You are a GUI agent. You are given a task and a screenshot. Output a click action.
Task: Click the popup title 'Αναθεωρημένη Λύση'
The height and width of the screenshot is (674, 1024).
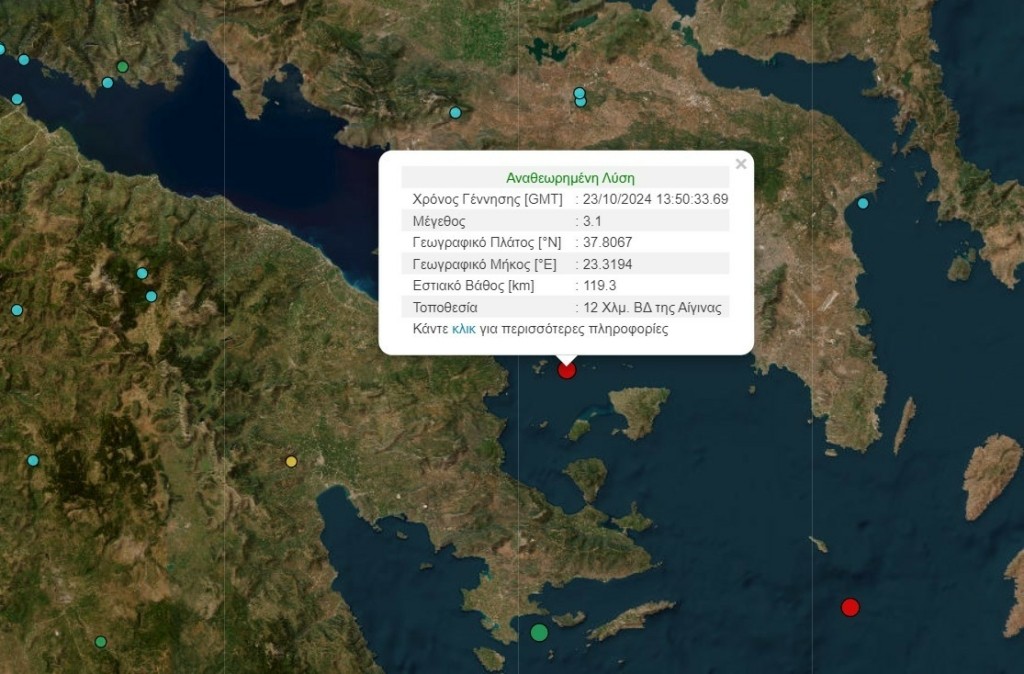click(570, 178)
